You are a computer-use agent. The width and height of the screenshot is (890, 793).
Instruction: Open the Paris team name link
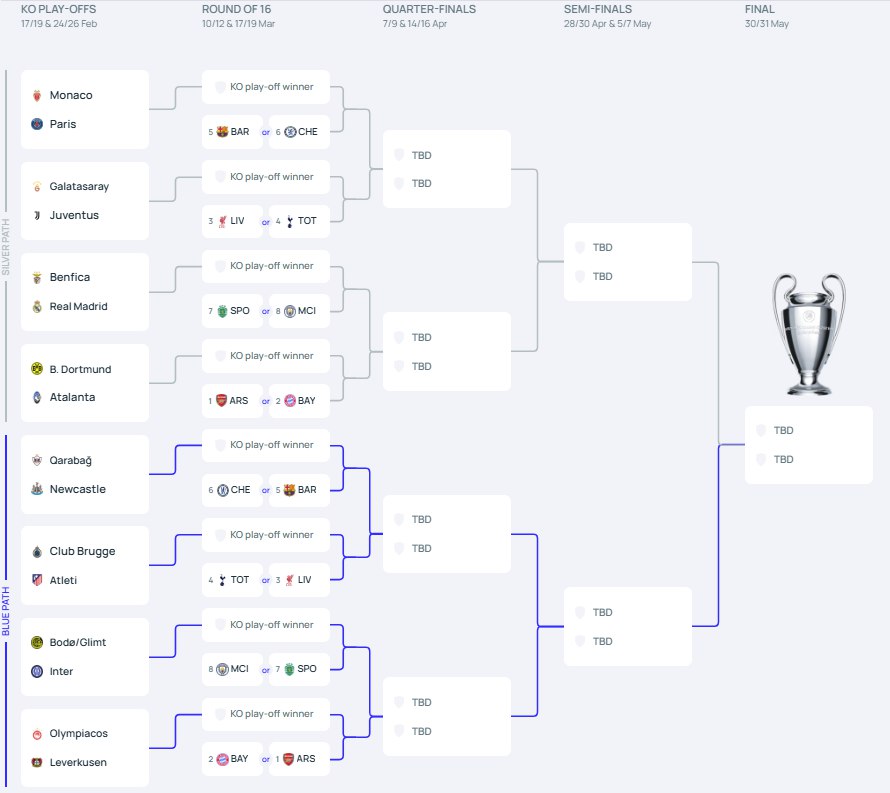tap(63, 125)
